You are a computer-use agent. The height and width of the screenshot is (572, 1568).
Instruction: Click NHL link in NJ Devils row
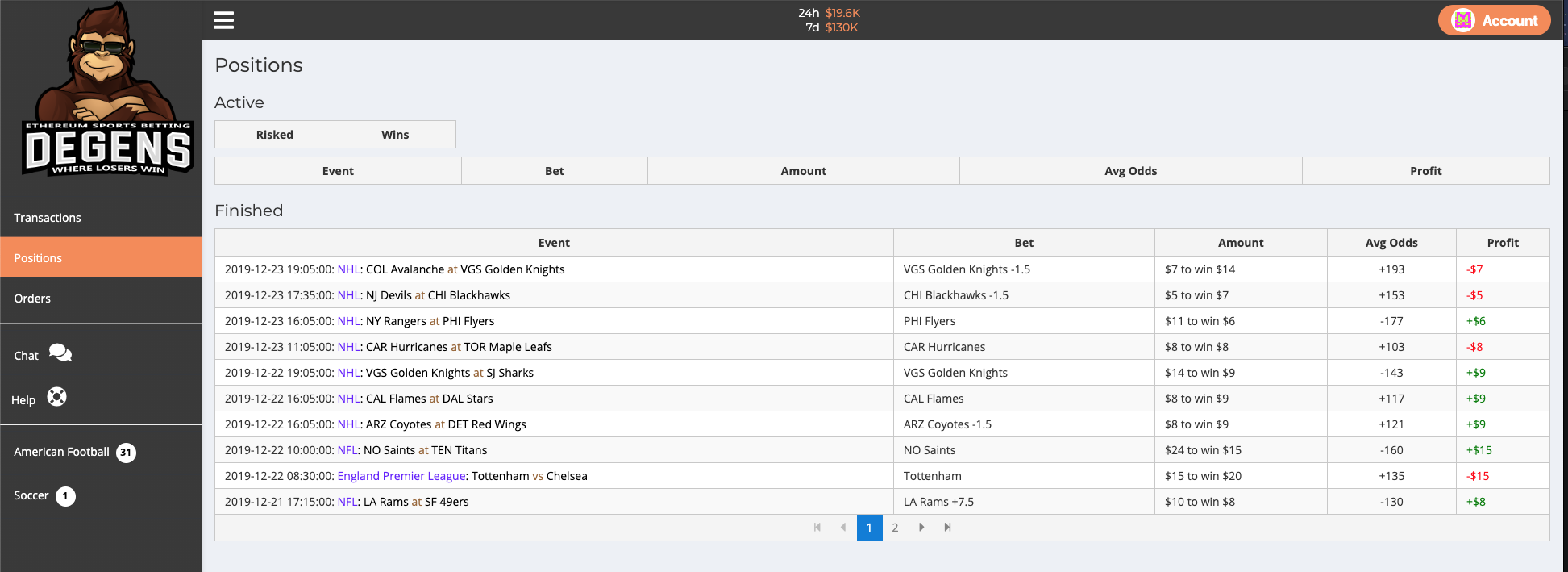[x=348, y=295]
